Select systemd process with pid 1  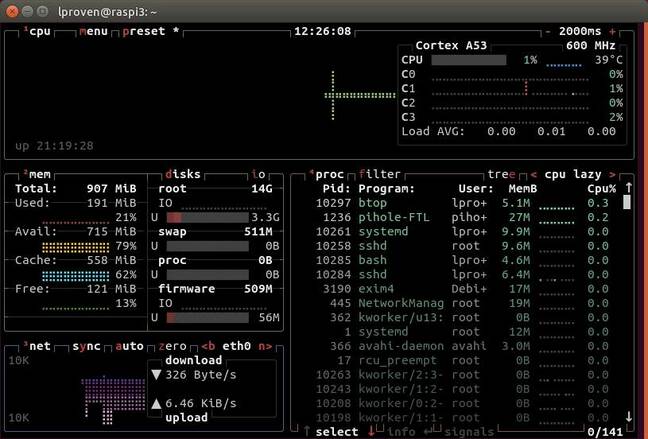coord(462,332)
